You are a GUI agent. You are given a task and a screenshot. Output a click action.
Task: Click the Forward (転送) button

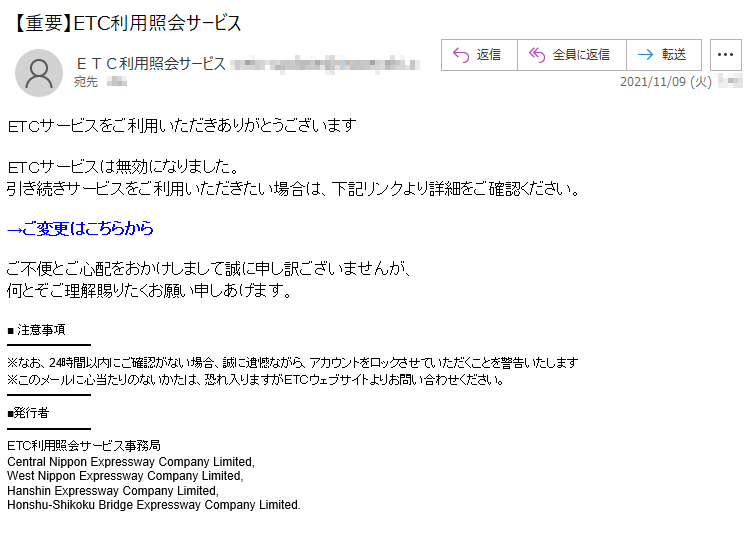664,55
